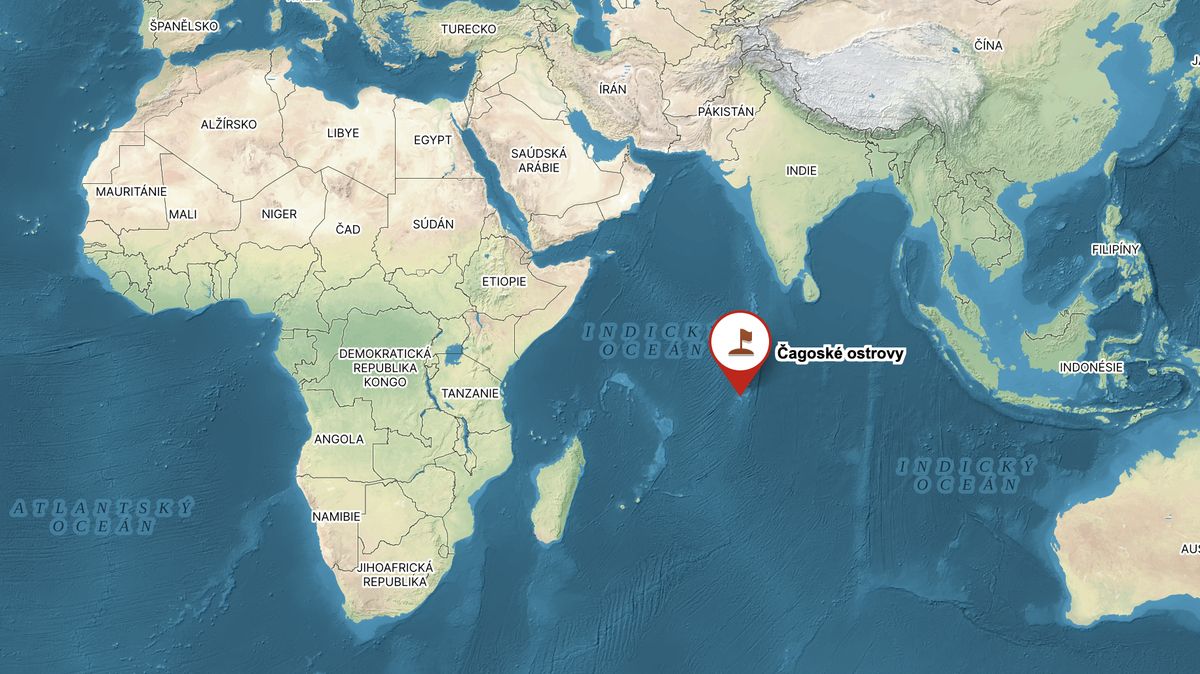Click the ALŽÍRSKO label
1200x674 pixels.
click(x=228, y=124)
